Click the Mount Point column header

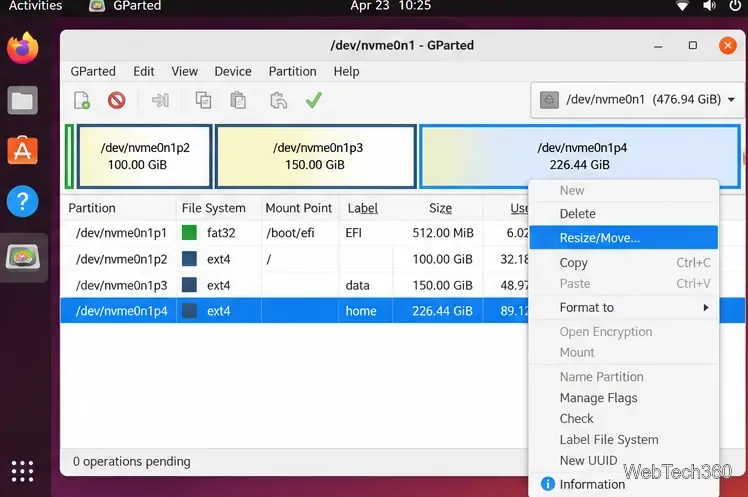300,208
